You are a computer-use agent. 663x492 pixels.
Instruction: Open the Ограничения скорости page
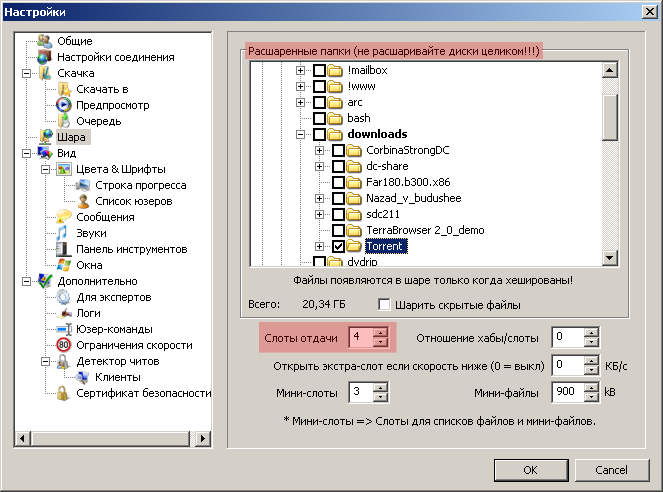pos(134,345)
